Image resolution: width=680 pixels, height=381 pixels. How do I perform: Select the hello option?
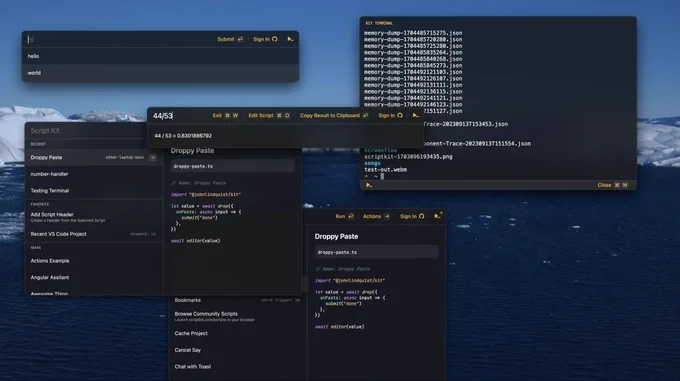(160, 56)
